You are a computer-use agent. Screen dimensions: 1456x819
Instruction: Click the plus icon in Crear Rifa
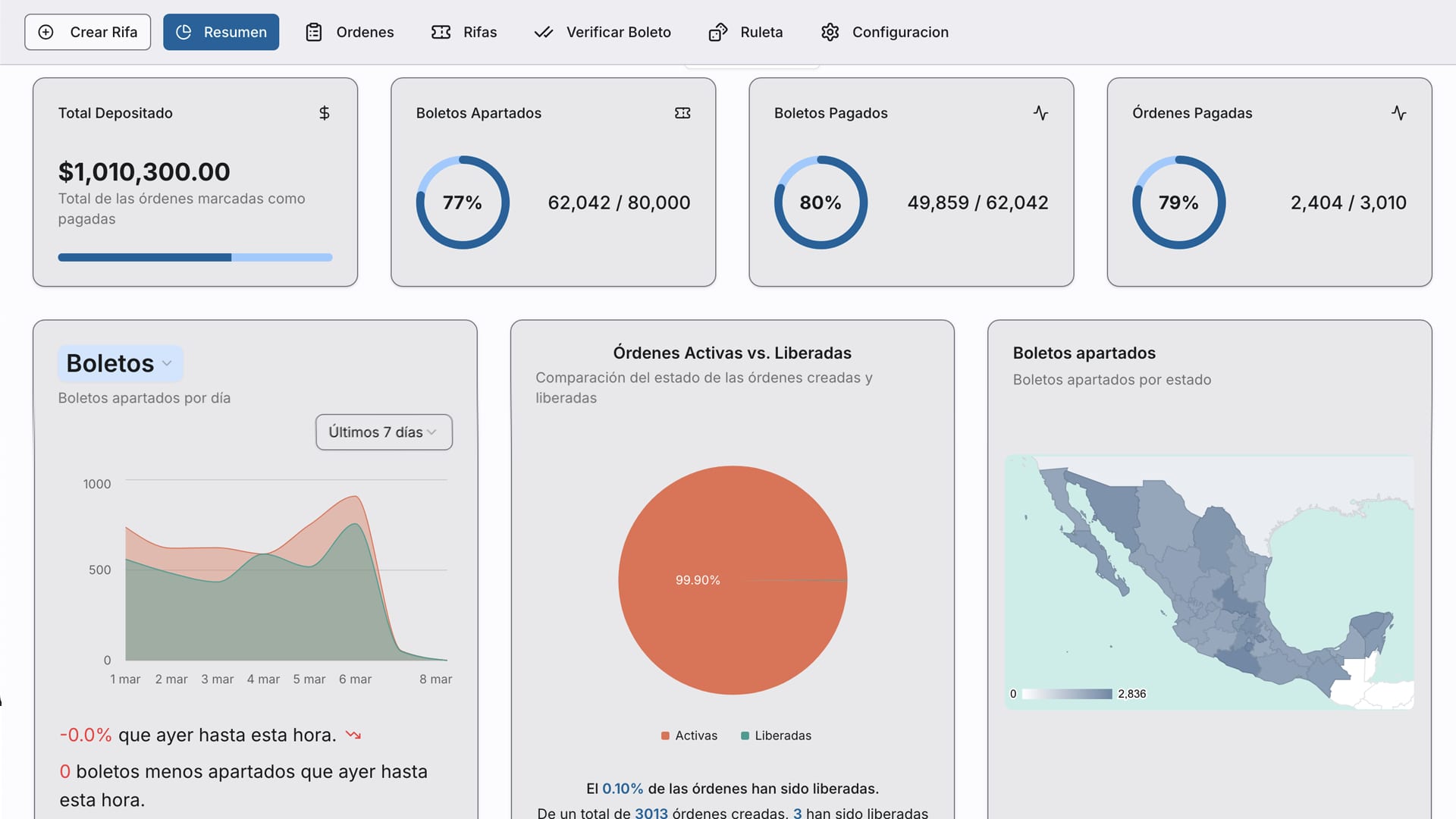click(46, 32)
